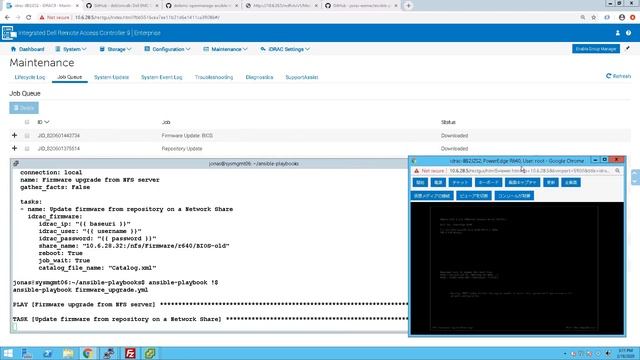640x360 pixels.
Task: Click the キーボード (Keyboard) button in virtual console
Action: coord(488,182)
